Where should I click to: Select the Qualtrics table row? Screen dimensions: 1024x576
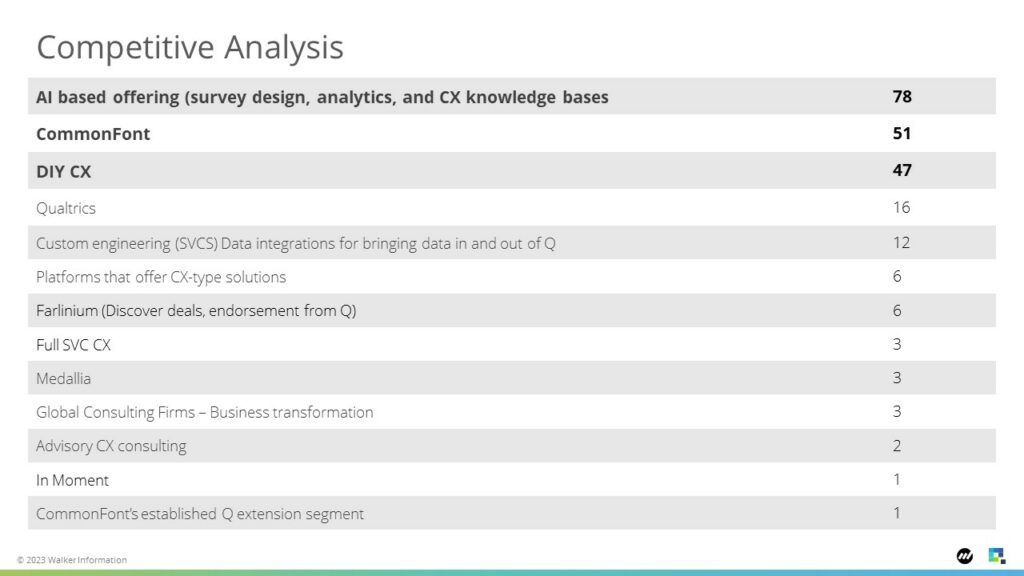[x=511, y=208]
